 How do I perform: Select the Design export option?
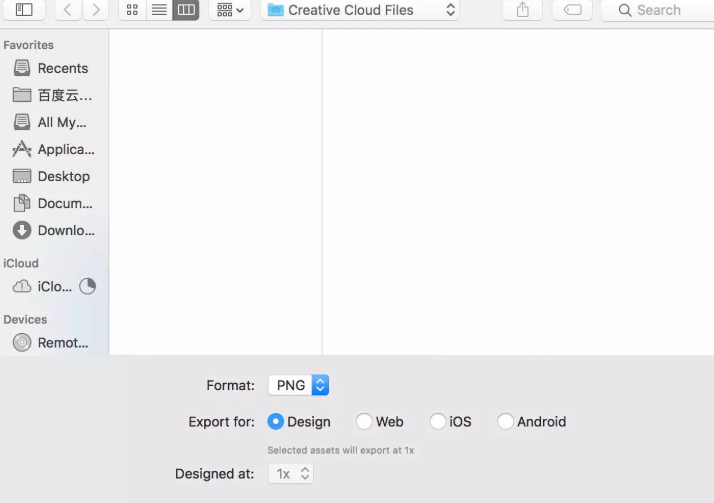pyautogui.click(x=299, y=422)
